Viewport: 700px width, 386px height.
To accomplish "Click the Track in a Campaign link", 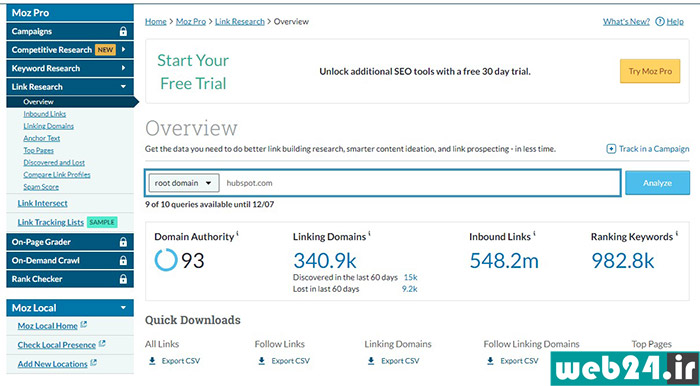I will 654,149.
